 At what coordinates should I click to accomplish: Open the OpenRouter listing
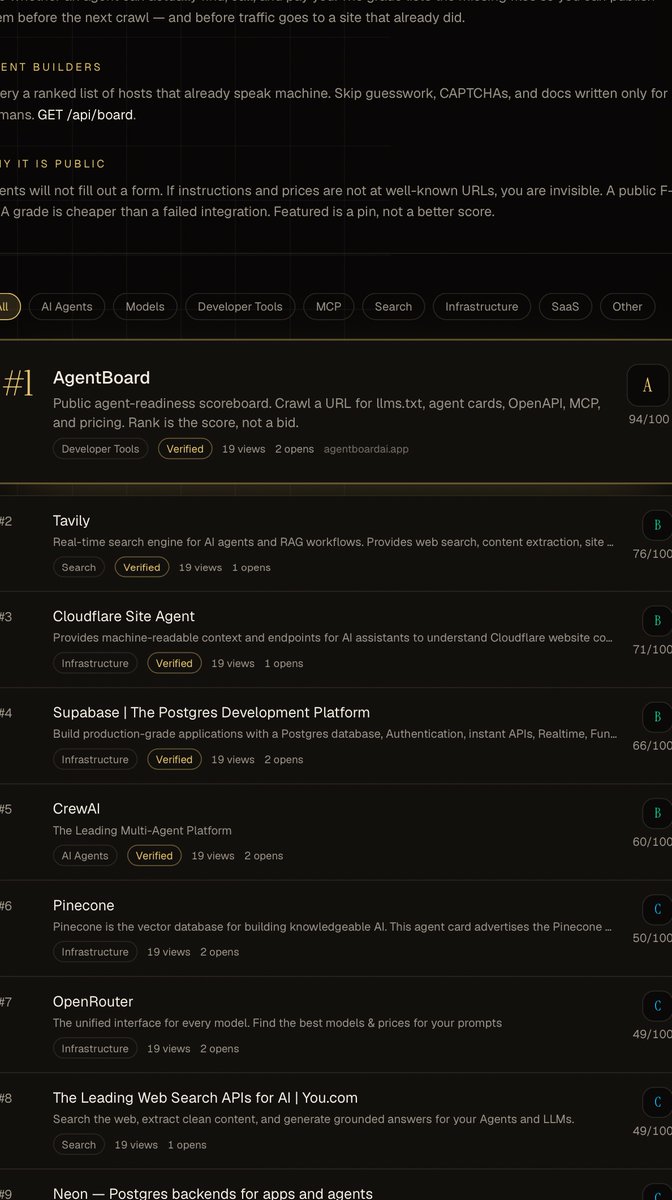pos(93,1001)
